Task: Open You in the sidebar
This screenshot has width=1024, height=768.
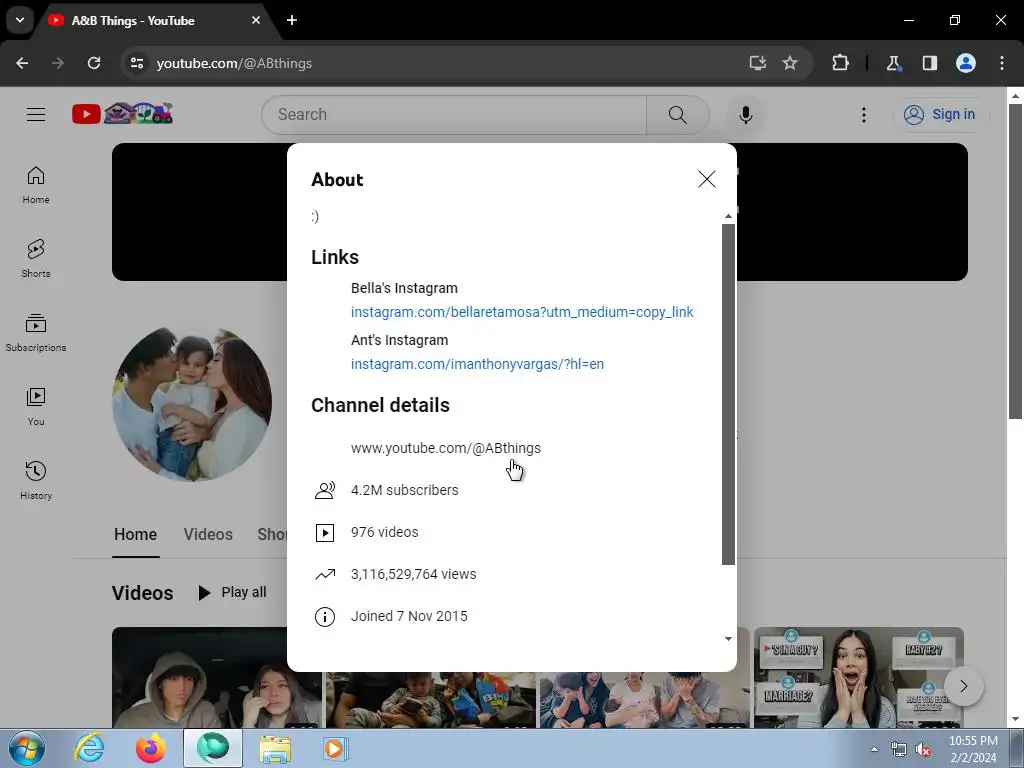Action: (36, 406)
